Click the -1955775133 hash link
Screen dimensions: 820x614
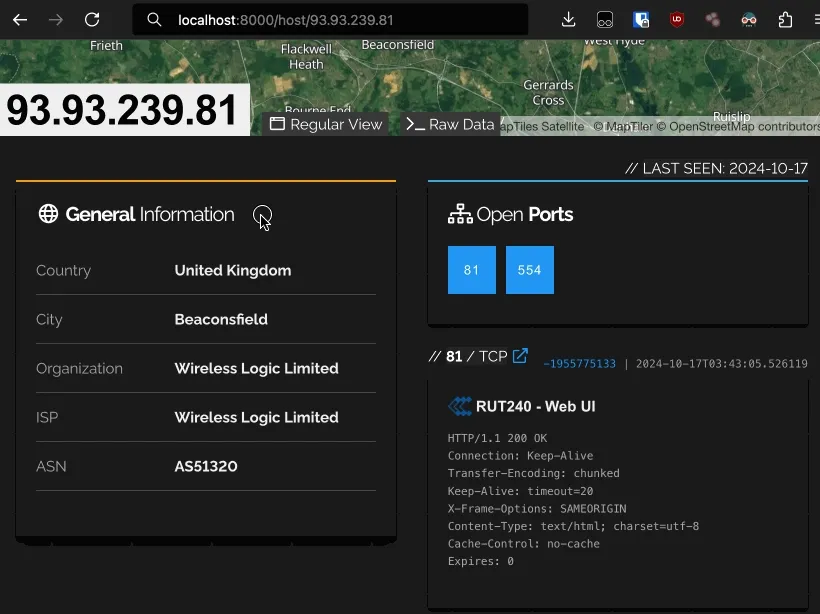(x=579, y=364)
